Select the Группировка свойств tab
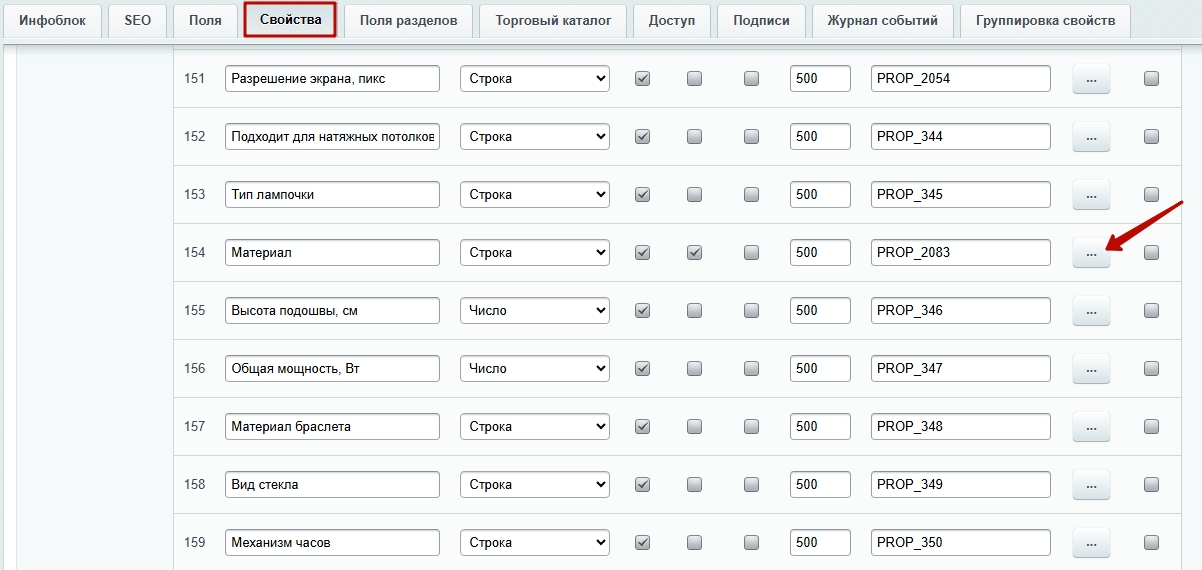The height and width of the screenshot is (570, 1202). pyautogui.click(x=1045, y=20)
